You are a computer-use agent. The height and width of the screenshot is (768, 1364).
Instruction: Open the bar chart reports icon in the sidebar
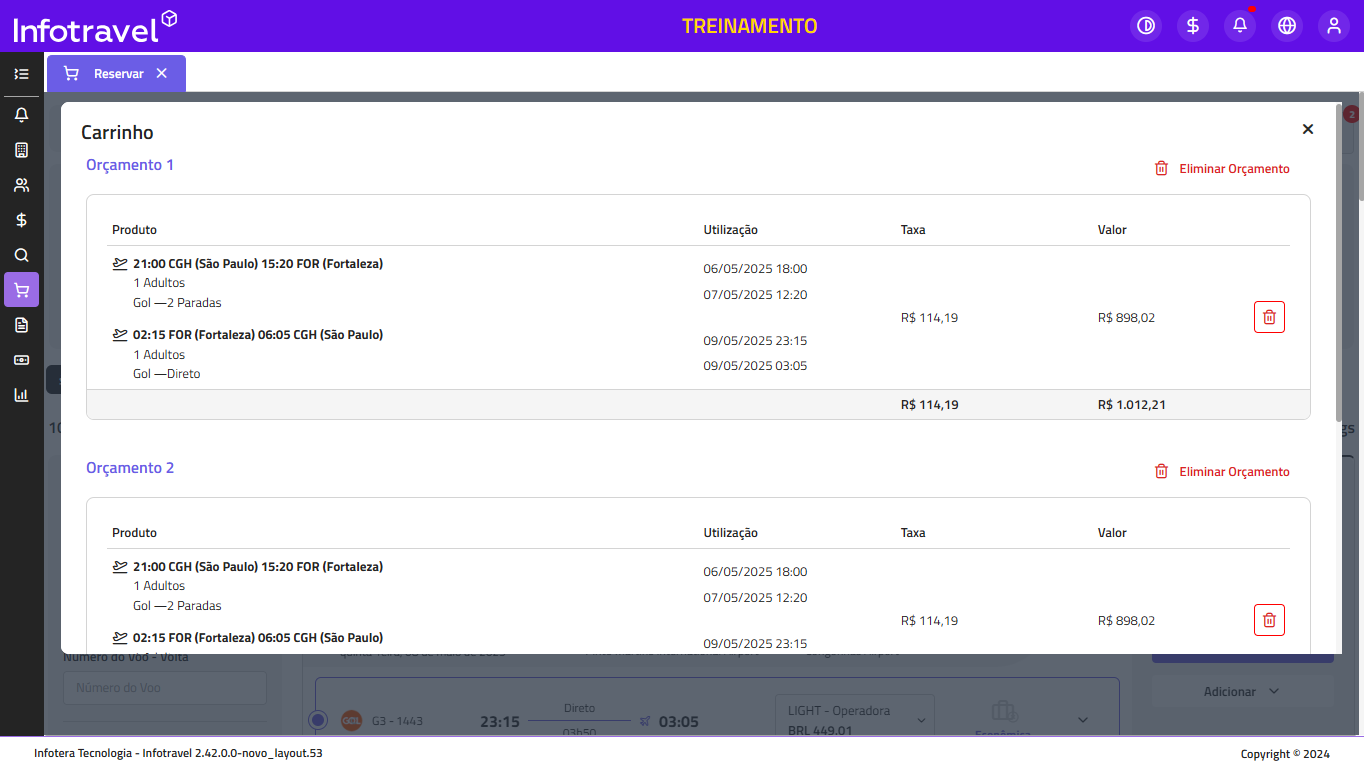click(x=21, y=395)
